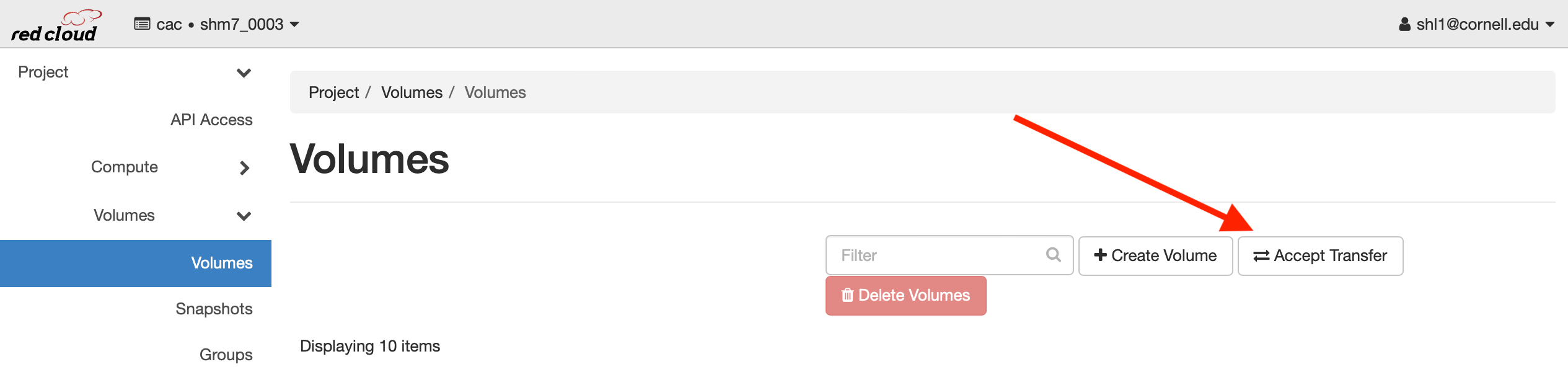Click the user icon beside shl1@cornell.edu

[1404, 24]
